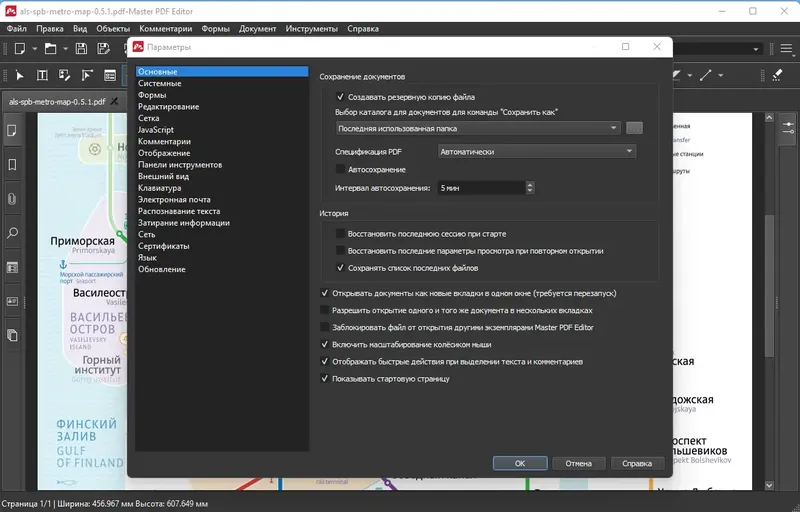This screenshot has height=512, width=800.
Task: Click the New document icon in the toolbar
Action: pyautogui.click(x=20, y=48)
